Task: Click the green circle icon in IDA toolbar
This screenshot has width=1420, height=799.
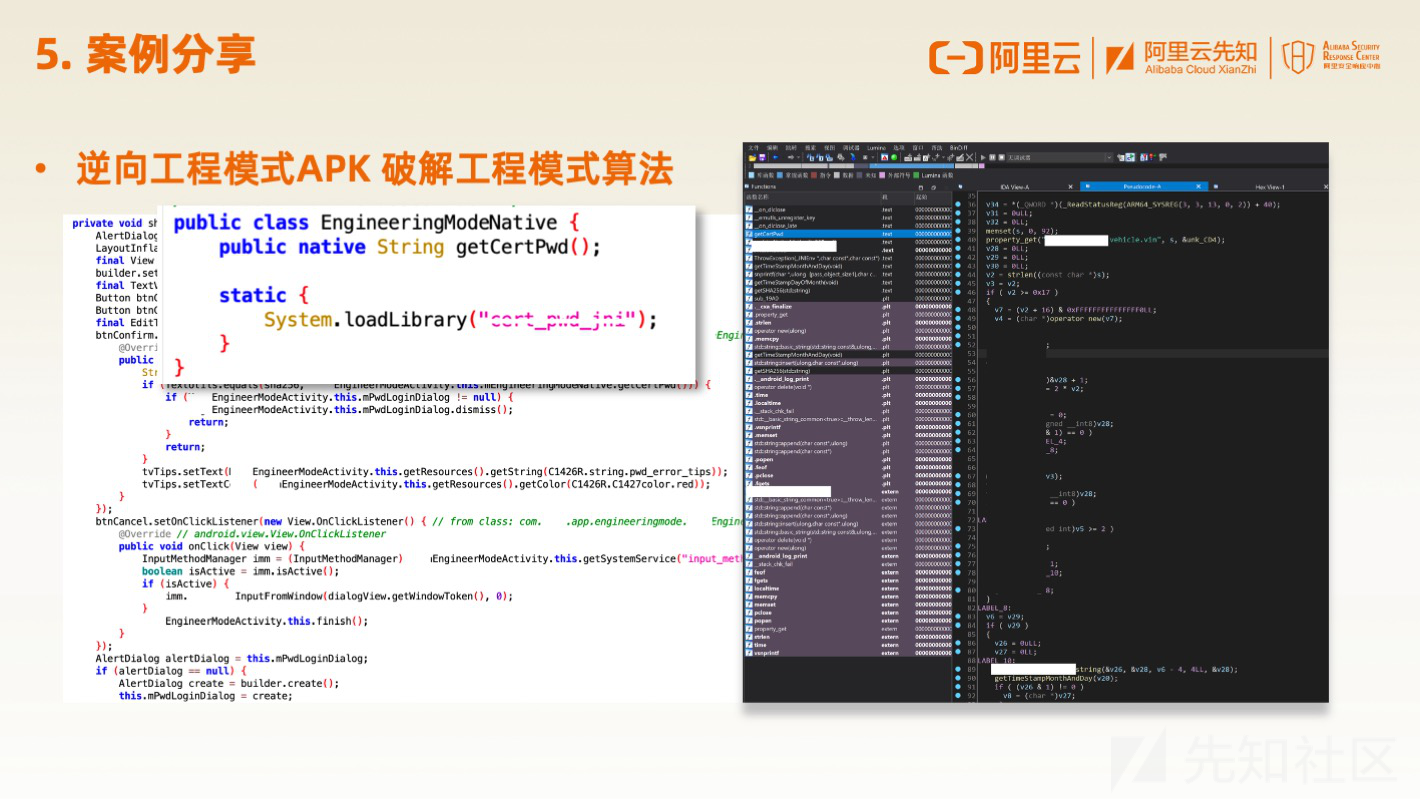Action: coord(894,157)
